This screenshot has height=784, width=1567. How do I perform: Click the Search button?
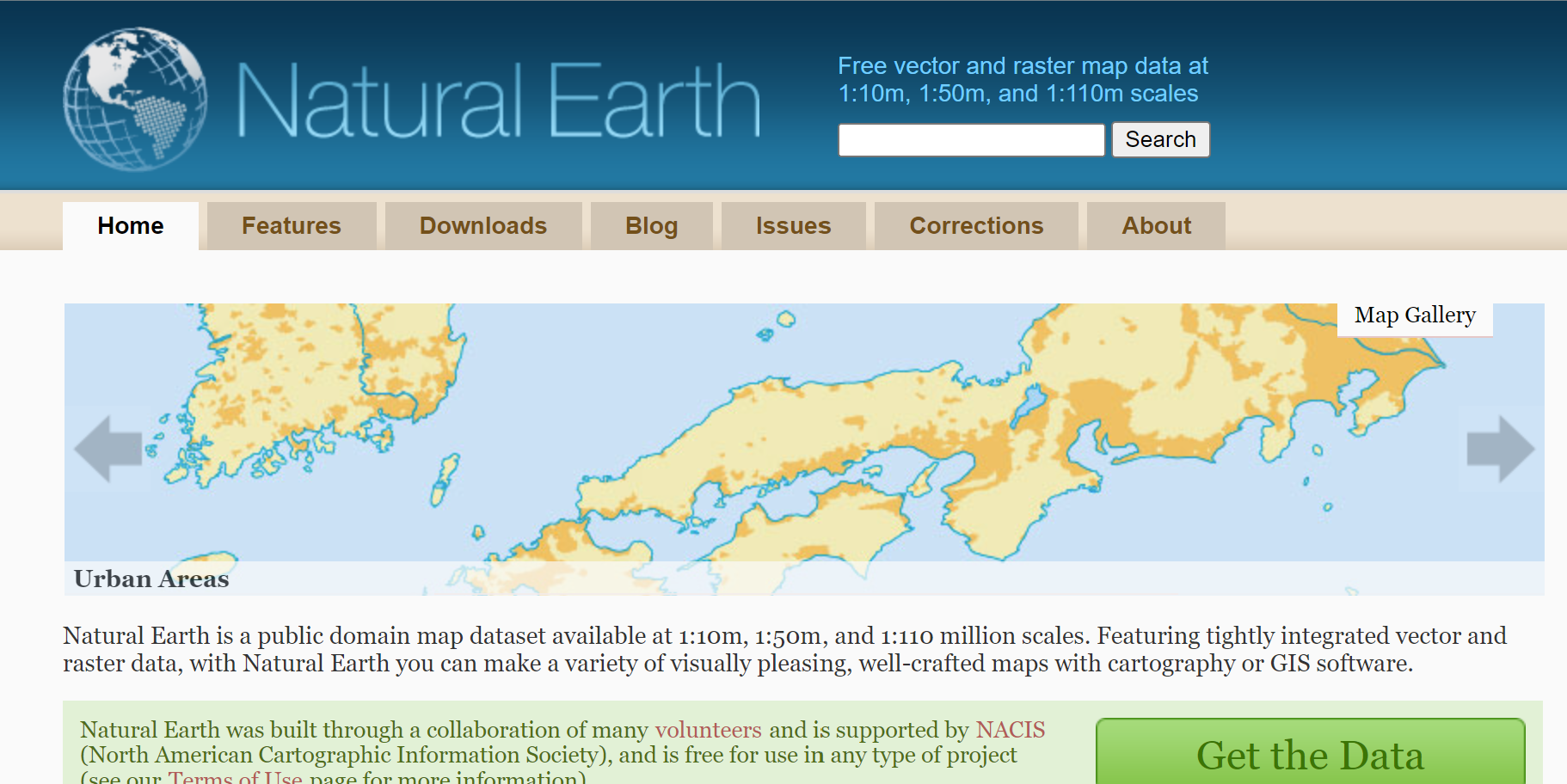pos(1161,139)
